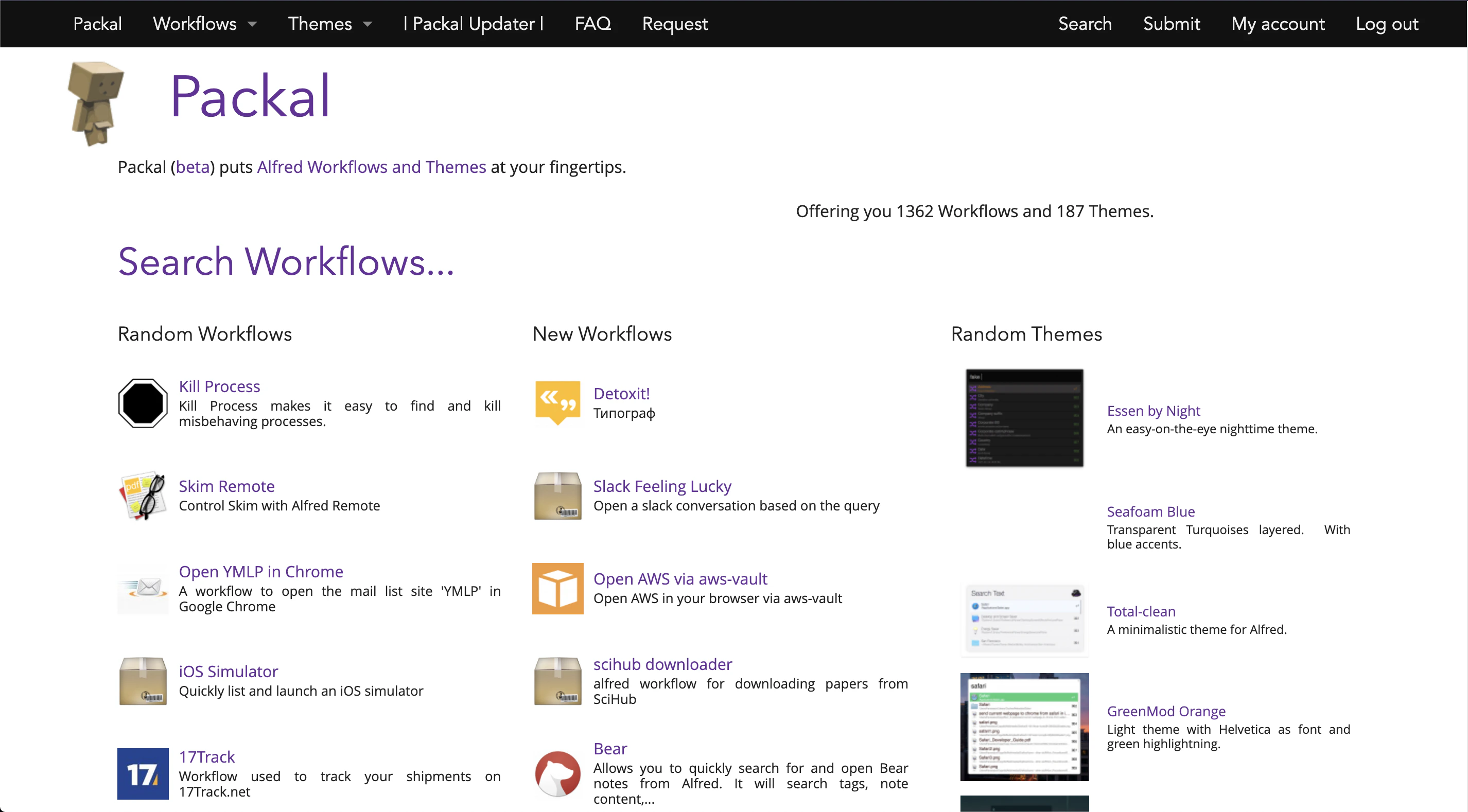Click the Bear red bear icon
The height and width of the screenshot is (812, 1468).
(x=557, y=773)
